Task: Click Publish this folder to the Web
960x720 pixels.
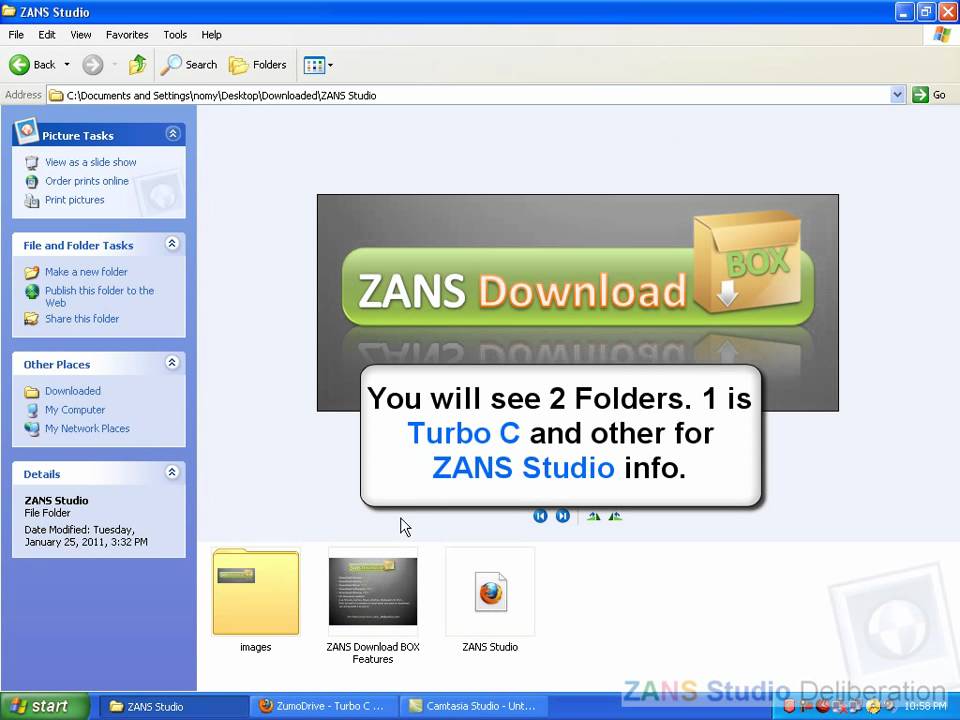Action: tap(99, 296)
